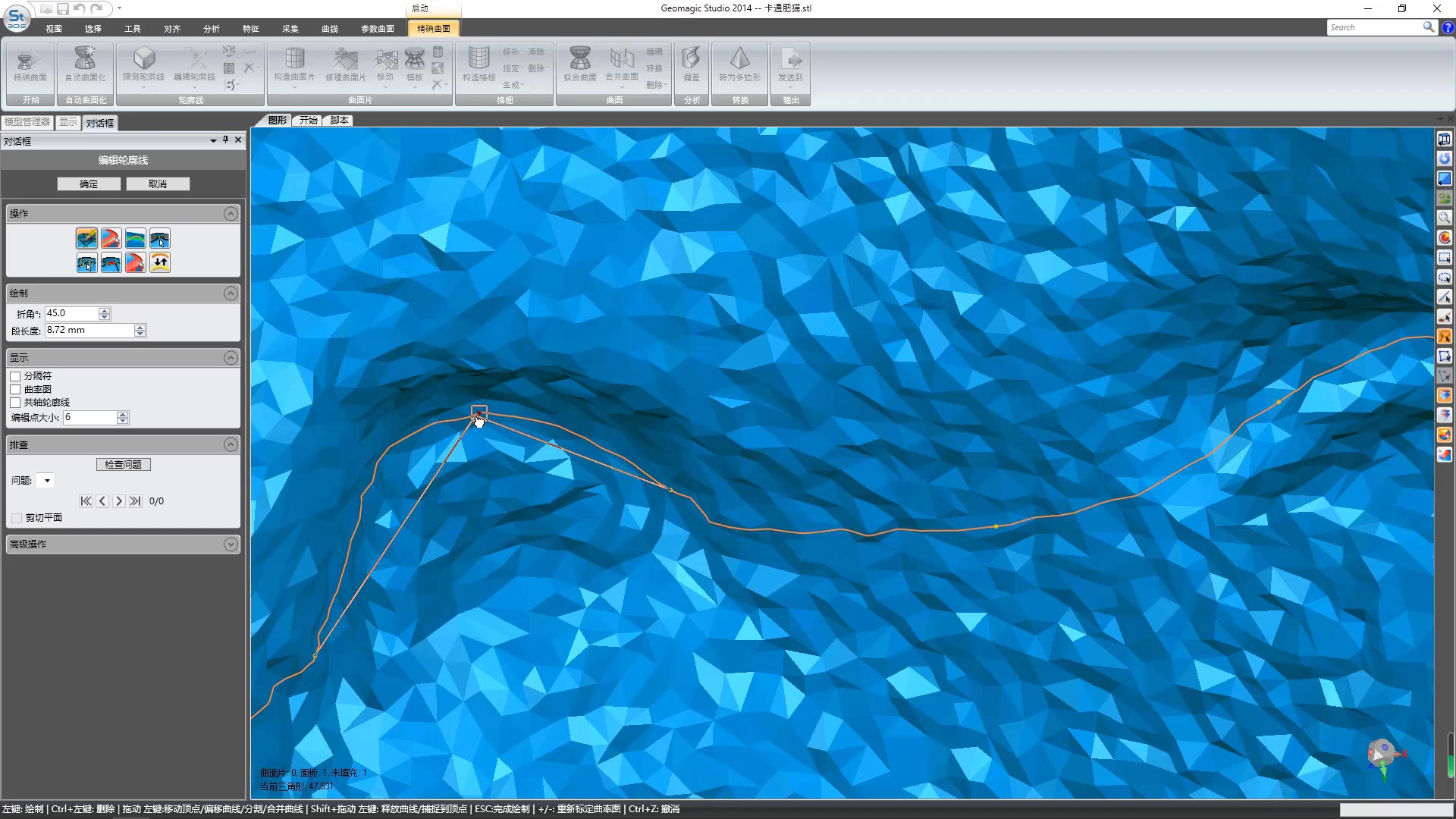Collapse the 显示 section
Image resolution: width=1456 pixels, height=819 pixels.
[x=231, y=358]
